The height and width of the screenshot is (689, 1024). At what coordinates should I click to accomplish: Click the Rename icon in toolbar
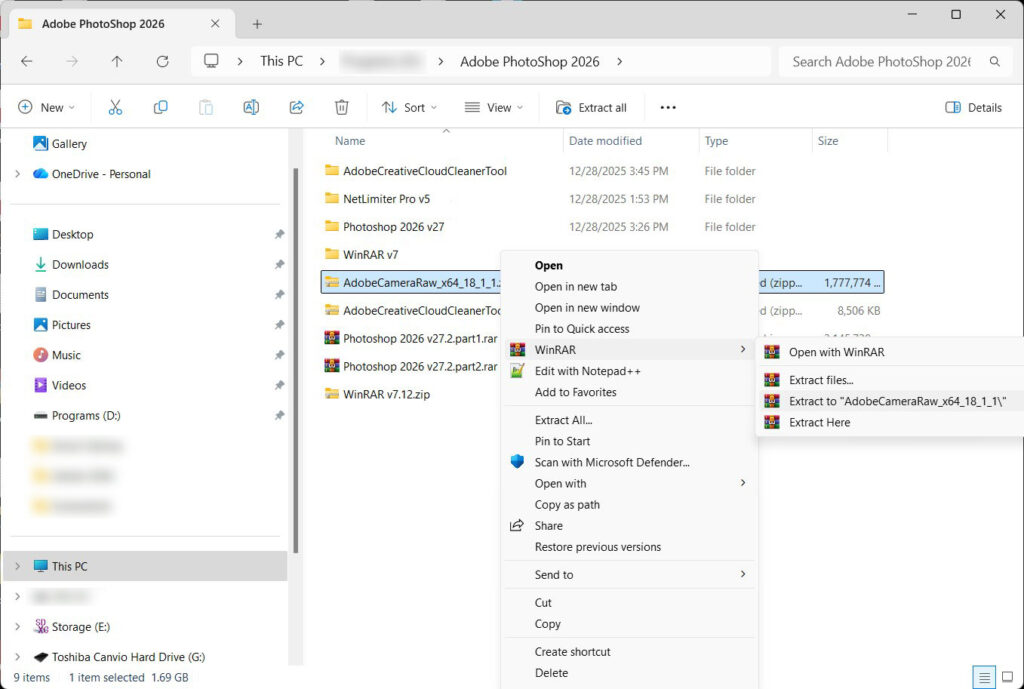[x=251, y=107]
